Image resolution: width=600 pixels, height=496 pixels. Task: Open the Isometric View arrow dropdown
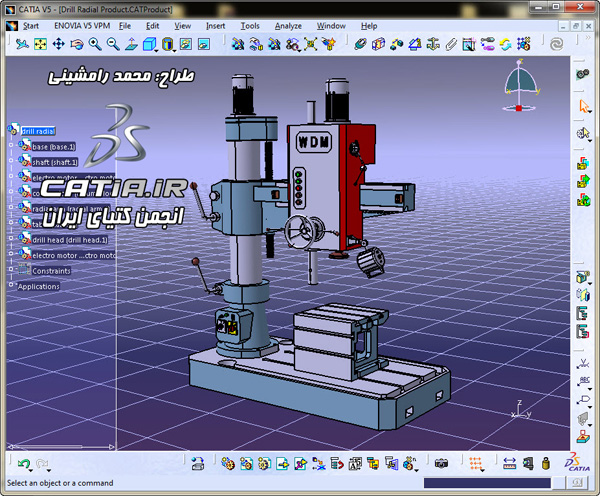pyautogui.click(x=156, y=50)
